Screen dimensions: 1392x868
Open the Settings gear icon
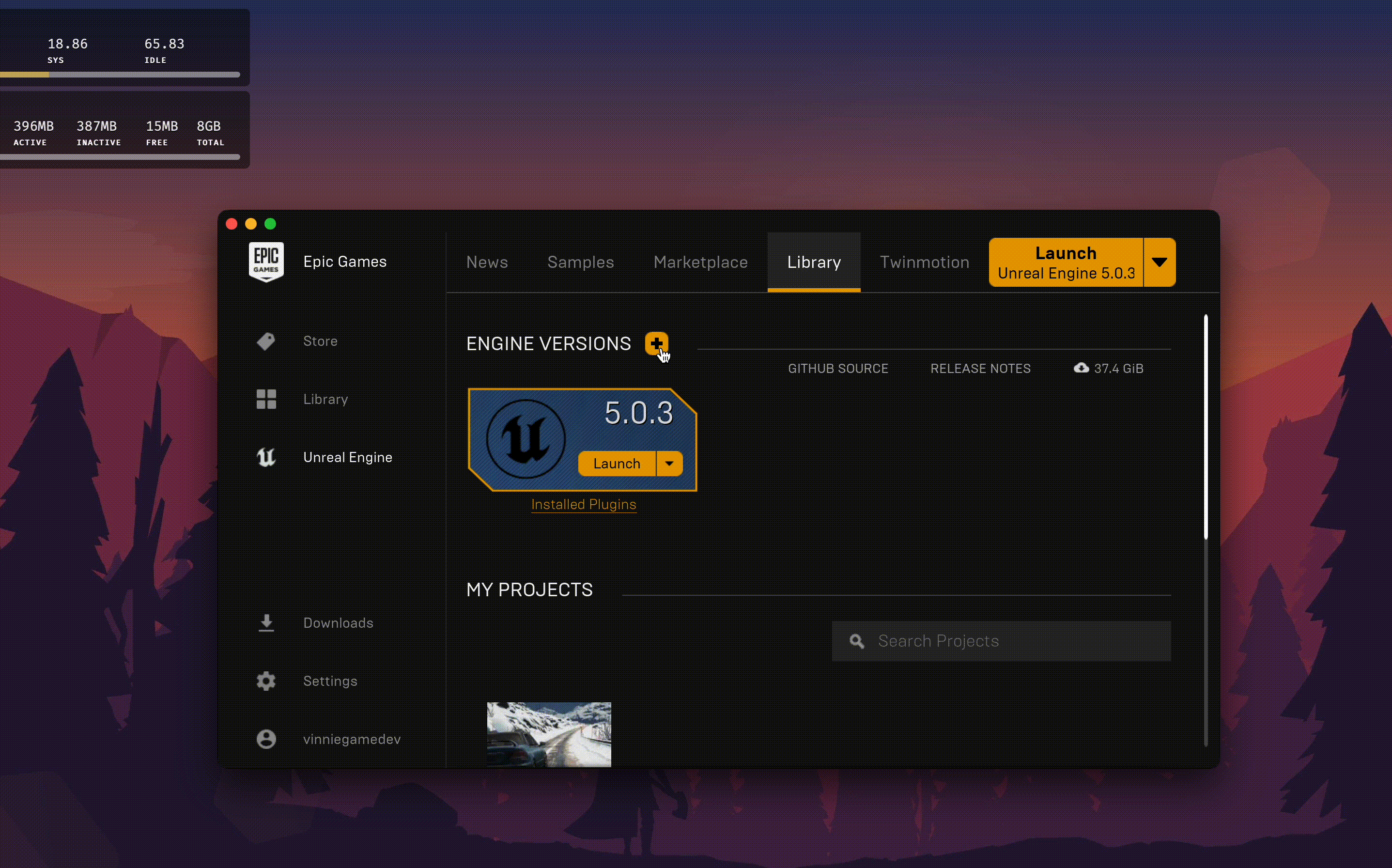266,682
